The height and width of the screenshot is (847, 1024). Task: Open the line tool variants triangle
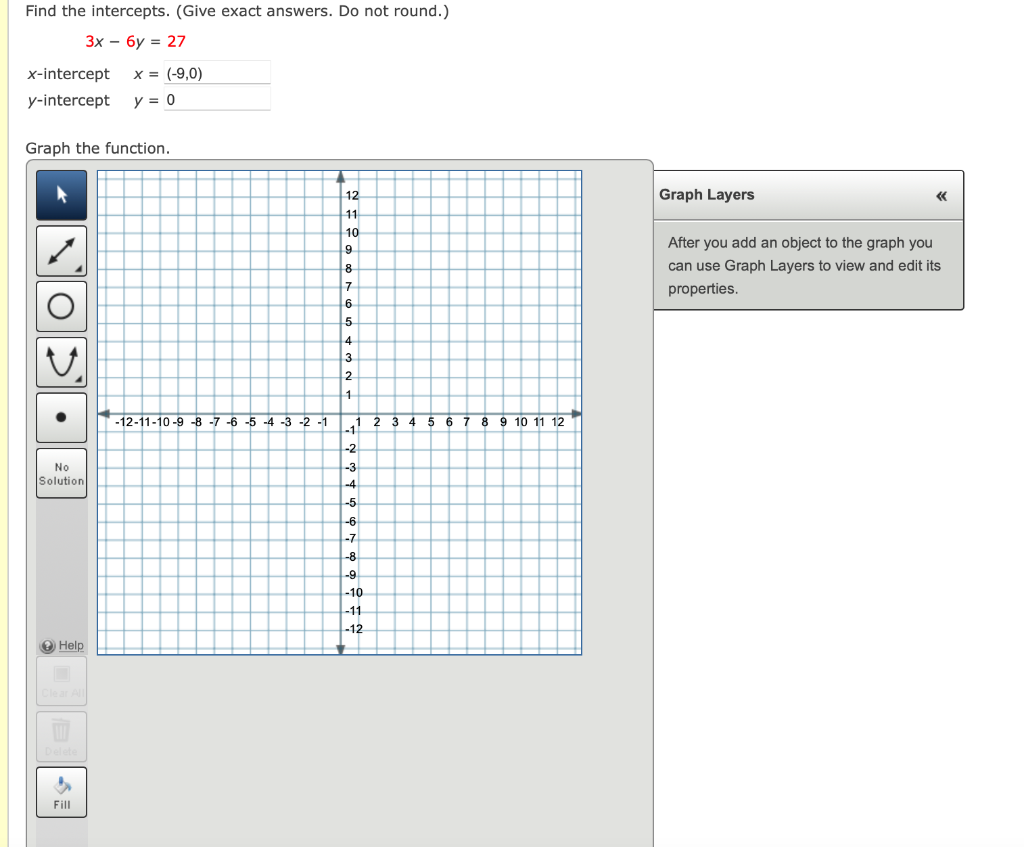point(78,267)
